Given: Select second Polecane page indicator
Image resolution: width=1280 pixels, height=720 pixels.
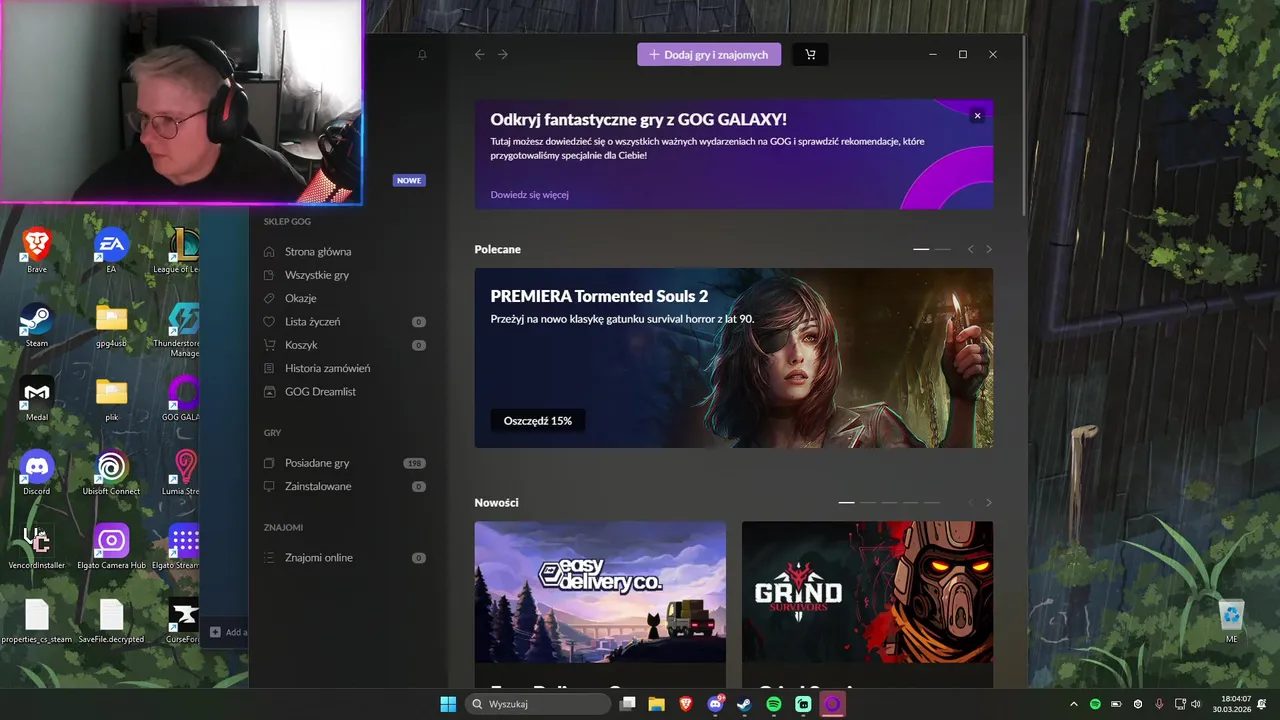Looking at the screenshot, I should pos(942,249).
